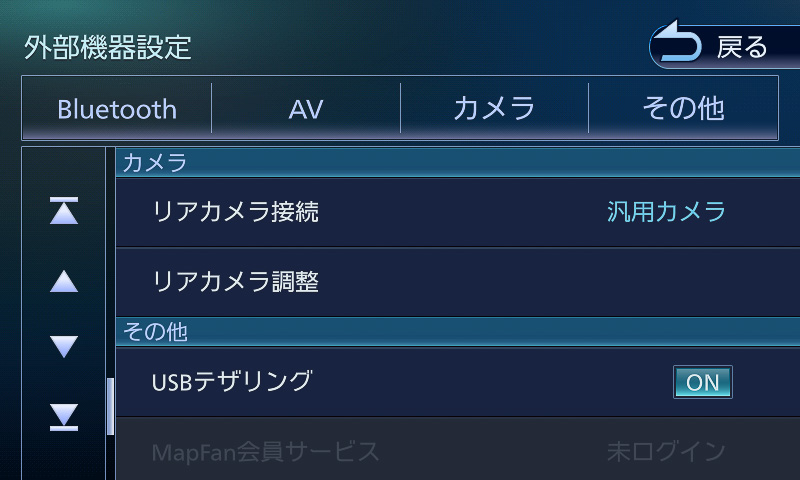Open MapFan会員サービス entry
The height and width of the screenshot is (480, 800).
tap(266, 451)
